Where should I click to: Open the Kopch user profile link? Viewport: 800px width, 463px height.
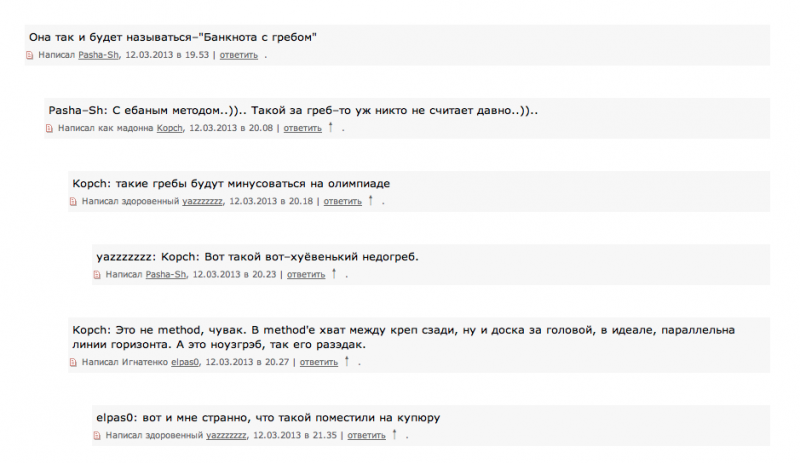coord(169,128)
